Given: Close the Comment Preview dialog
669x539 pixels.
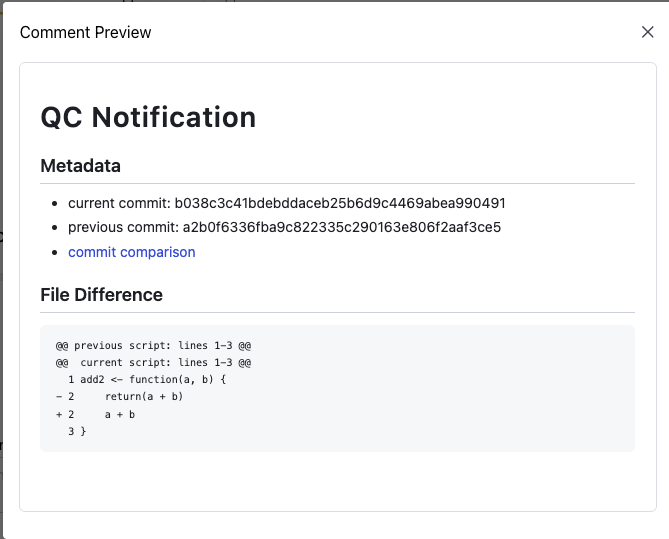Looking at the screenshot, I should [647, 32].
